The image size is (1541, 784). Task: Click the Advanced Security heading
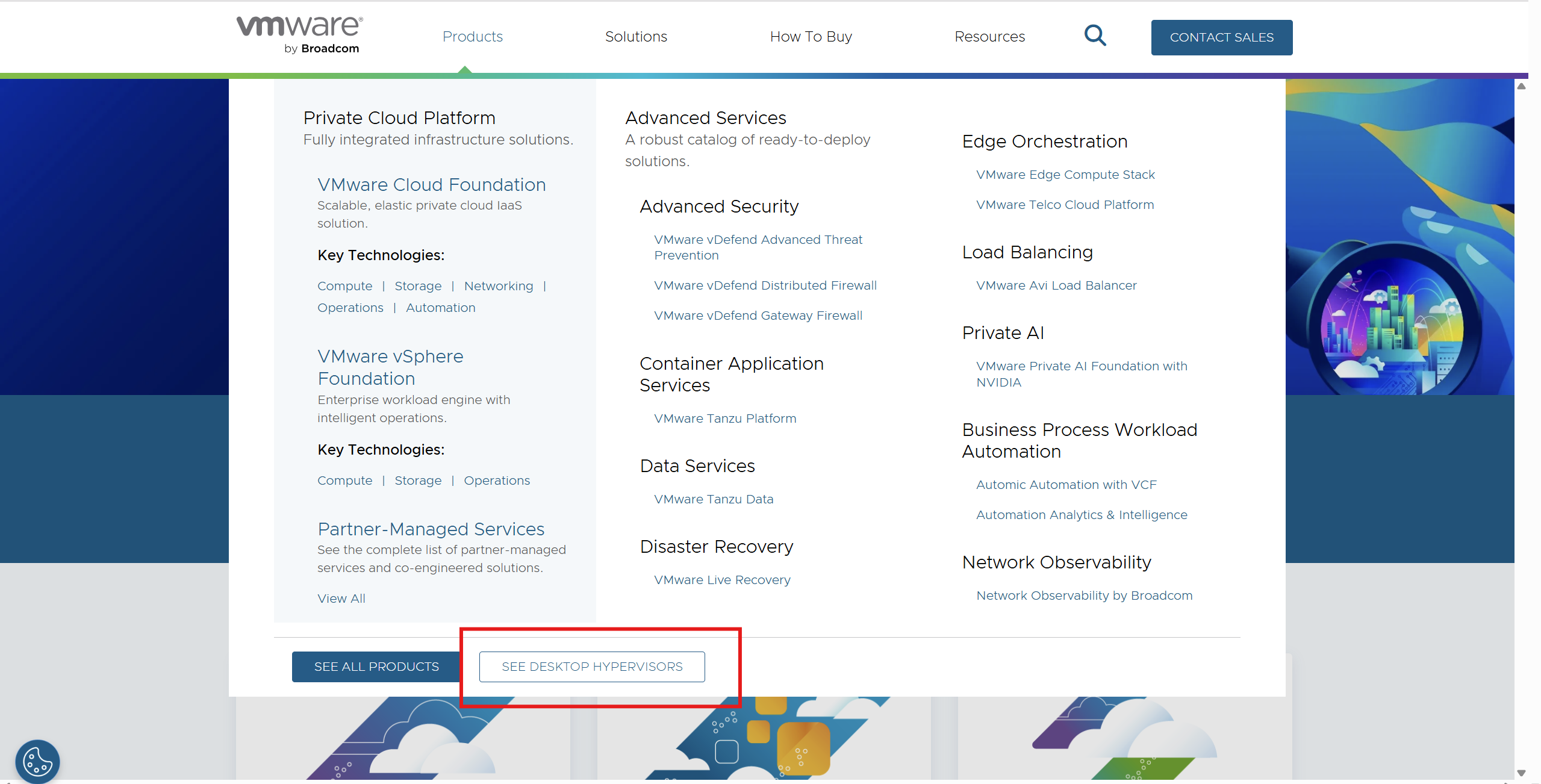tap(719, 207)
